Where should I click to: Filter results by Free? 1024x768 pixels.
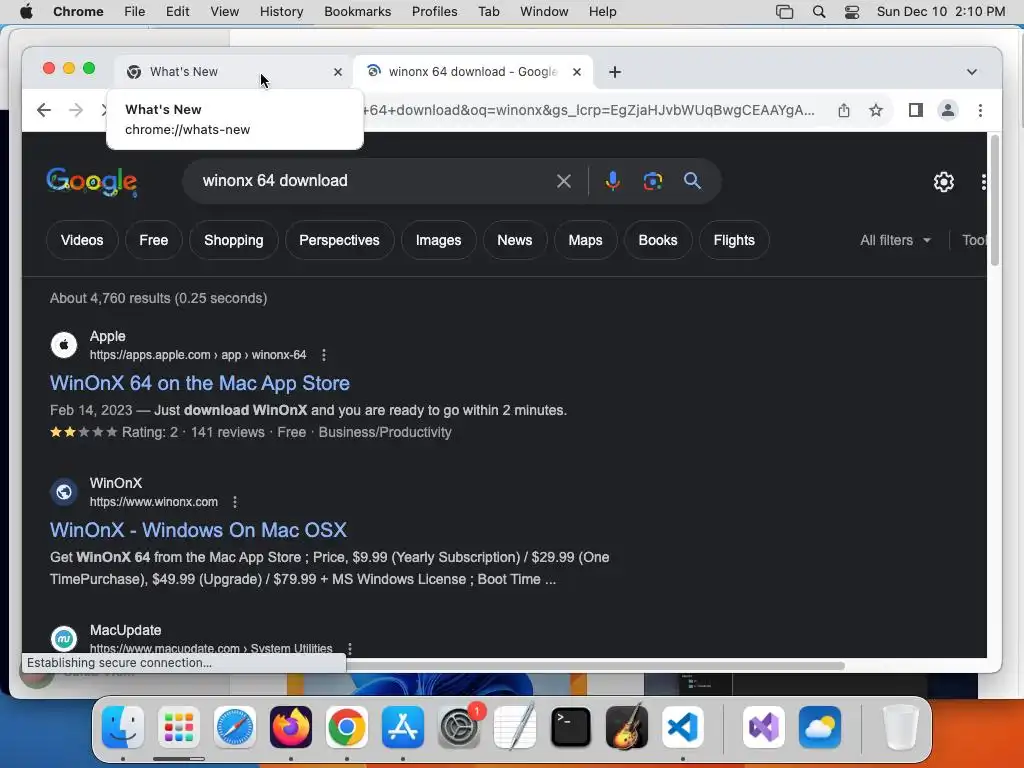pos(153,240)
